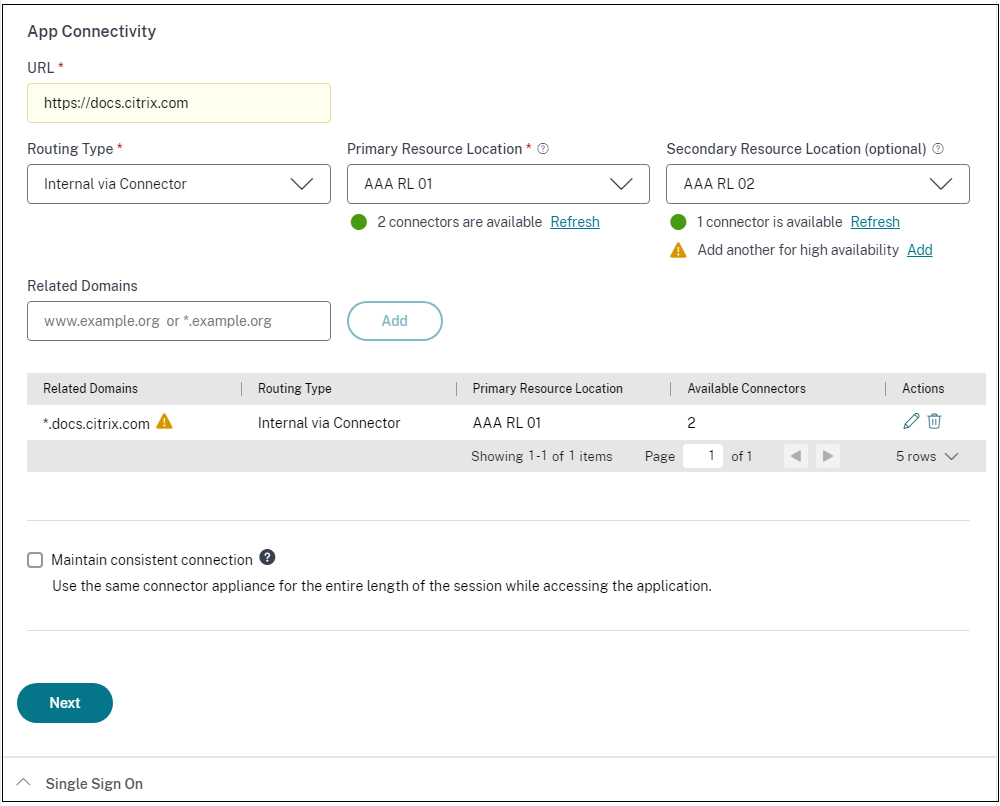The width and height of the screenshot is (1000, 806).
Task: Click the URL input field
Action: click(x=178, y=103)
